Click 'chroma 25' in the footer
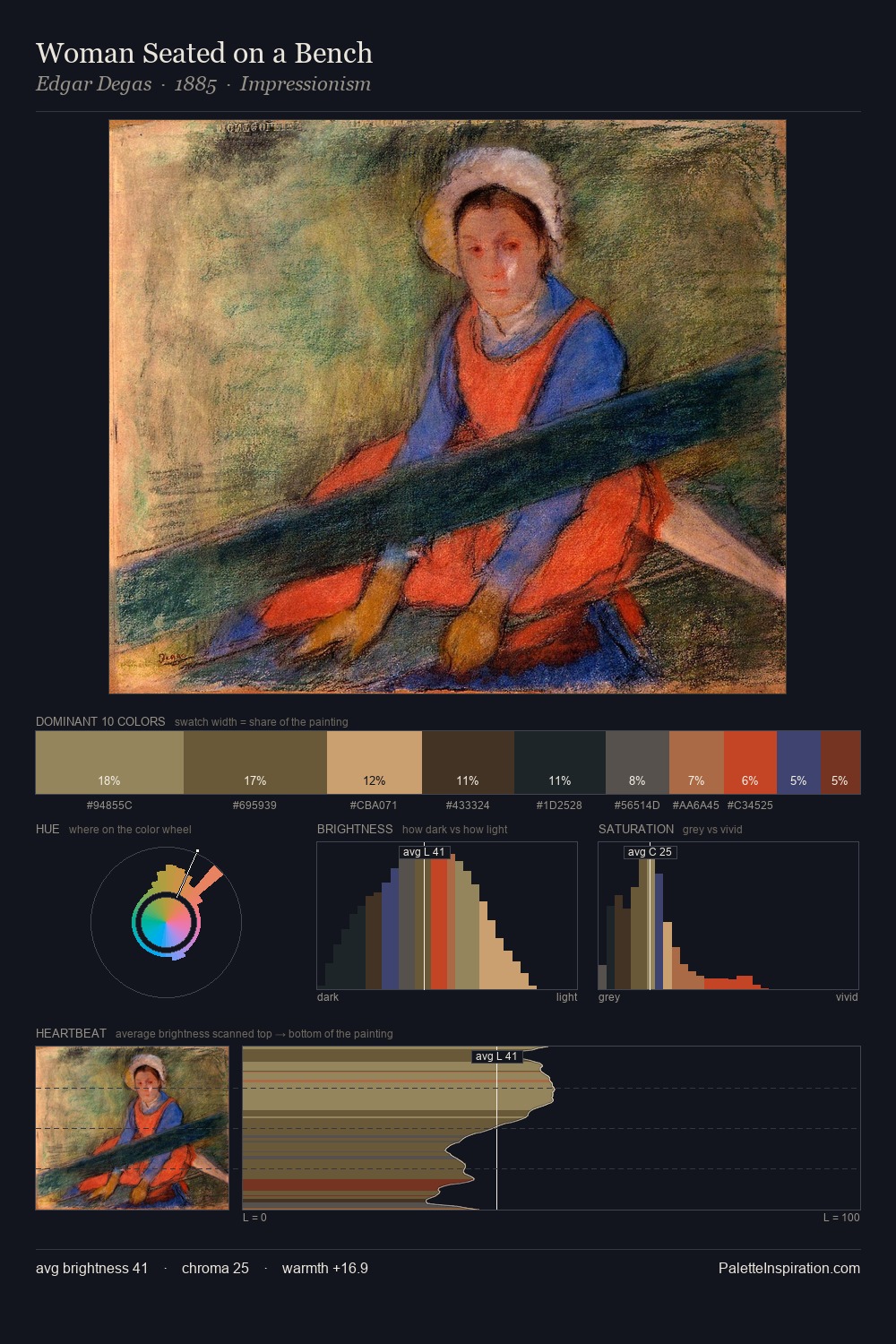Image resolution: width=896 pixels, height=1344 pixels. tap(215, 1268)
